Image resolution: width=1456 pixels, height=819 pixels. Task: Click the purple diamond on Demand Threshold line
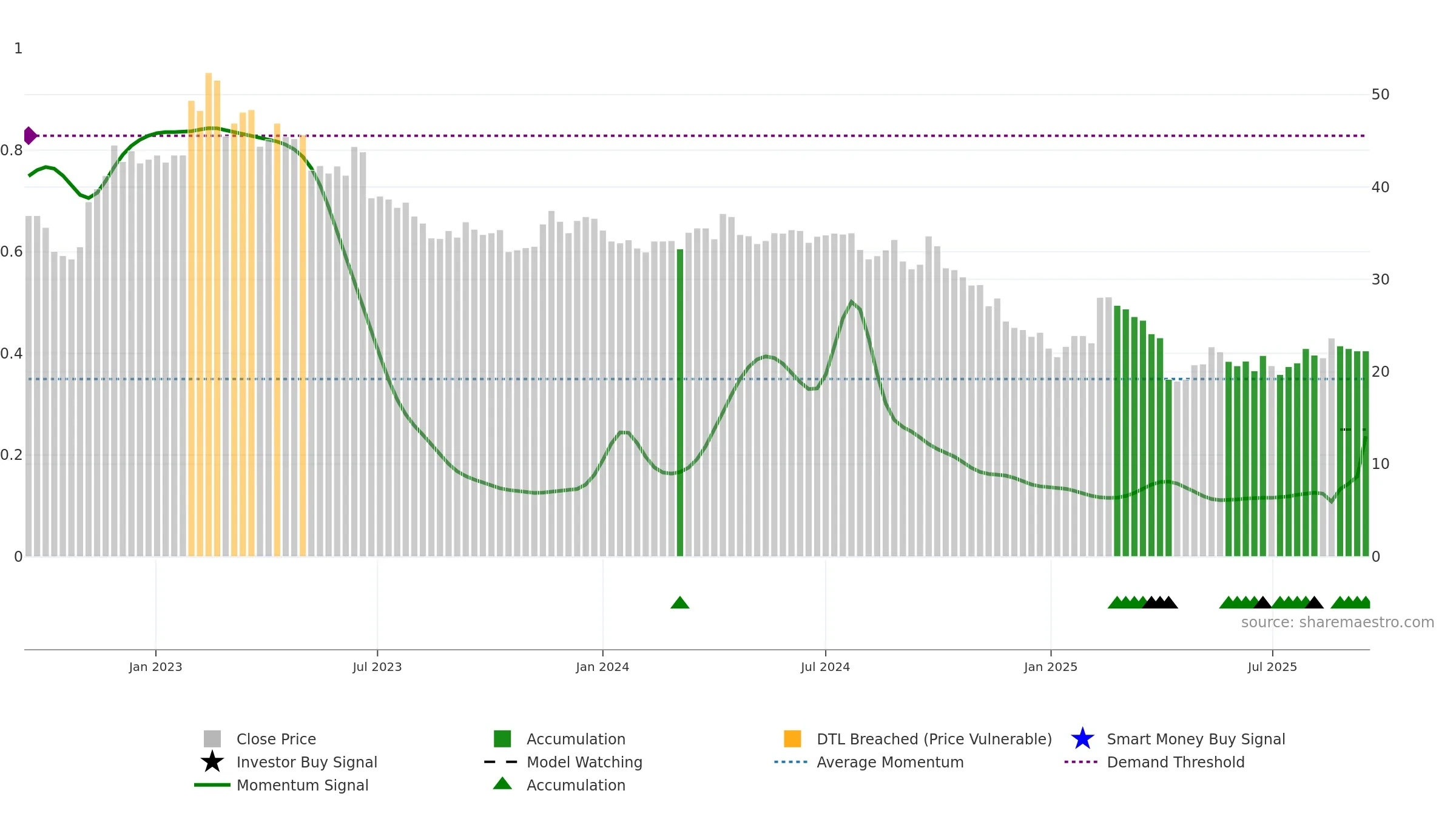point(30,136)
